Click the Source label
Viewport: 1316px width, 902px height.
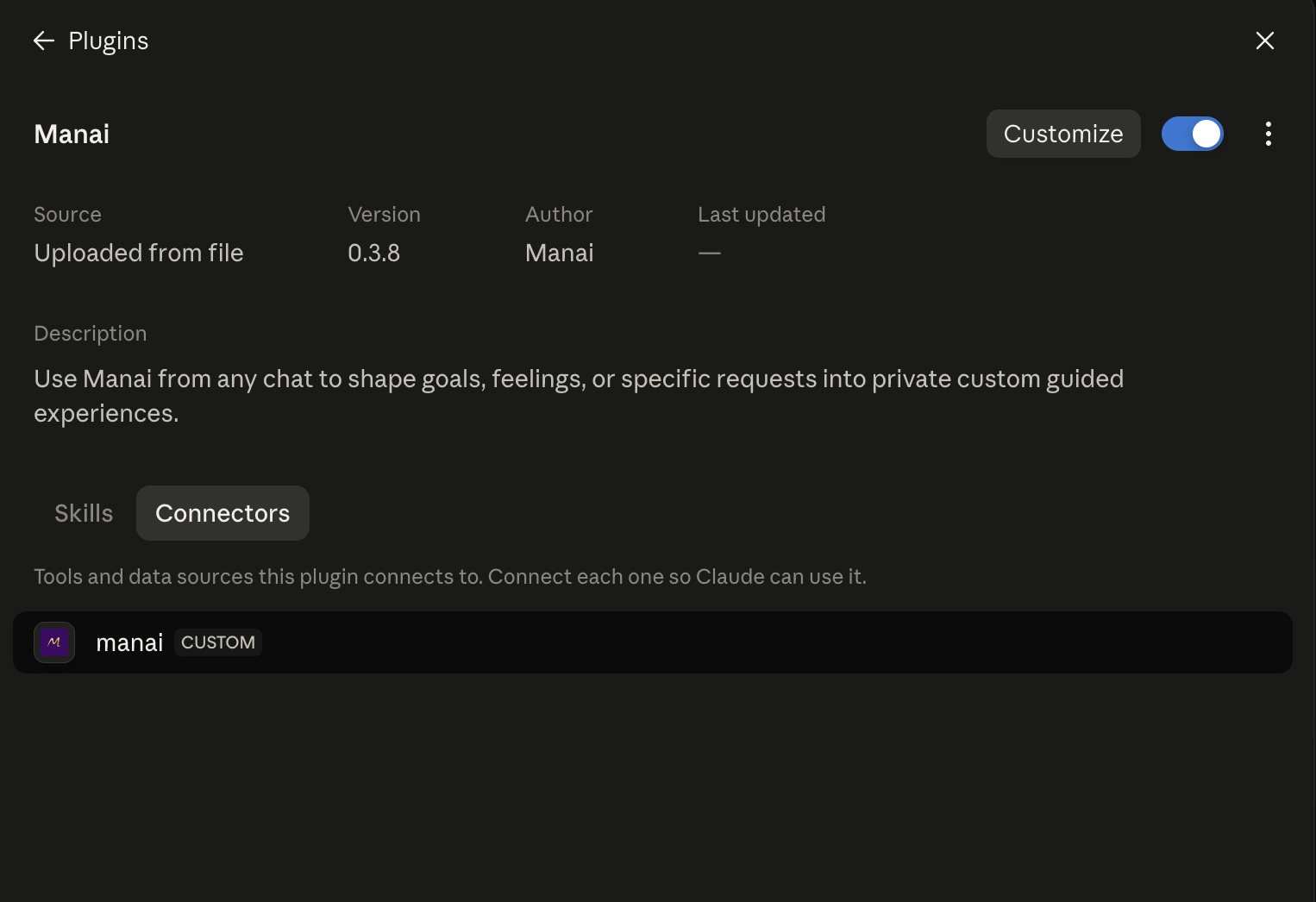tap(67, 214)
